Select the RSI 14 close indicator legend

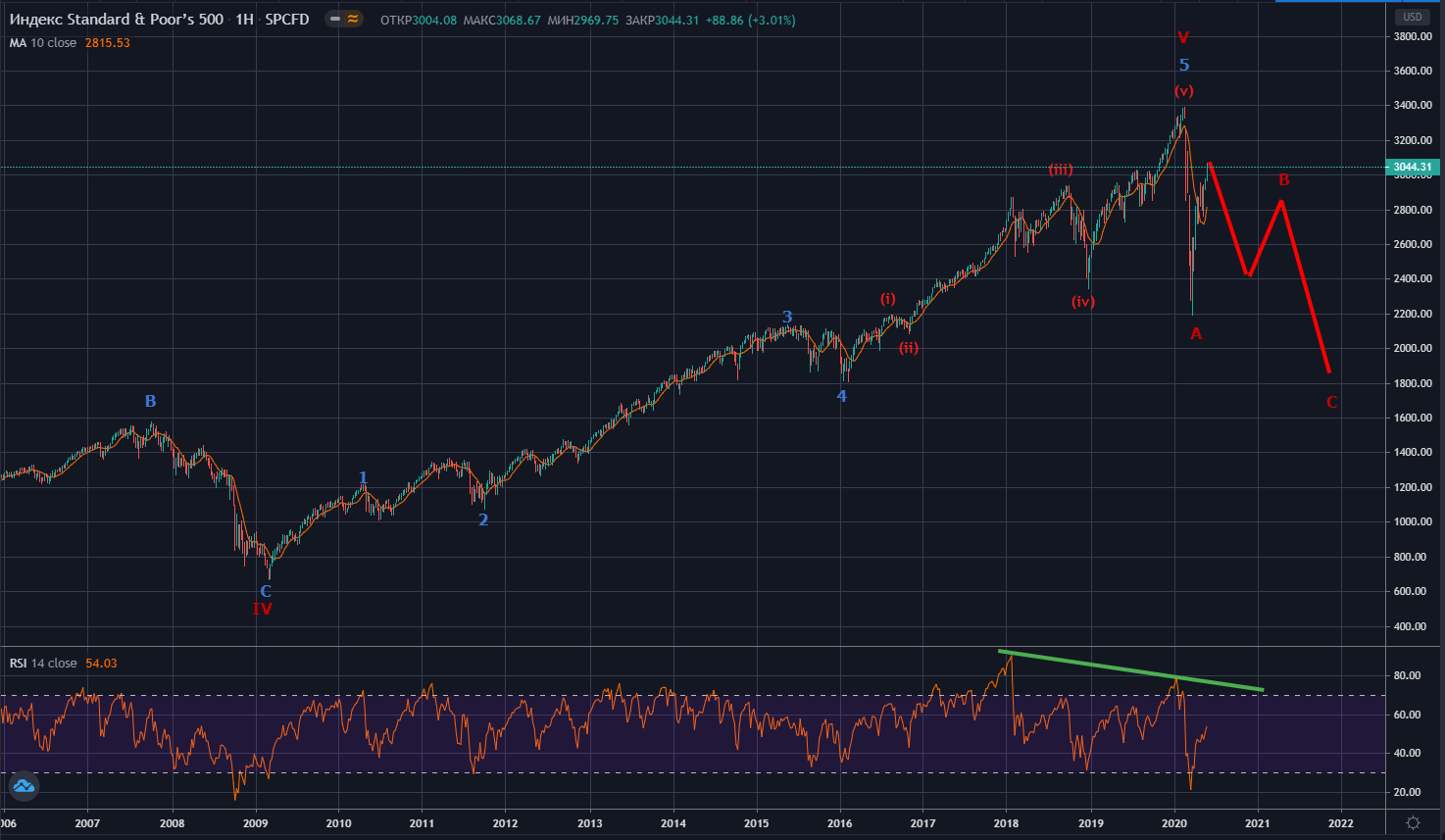pos(43,664)
